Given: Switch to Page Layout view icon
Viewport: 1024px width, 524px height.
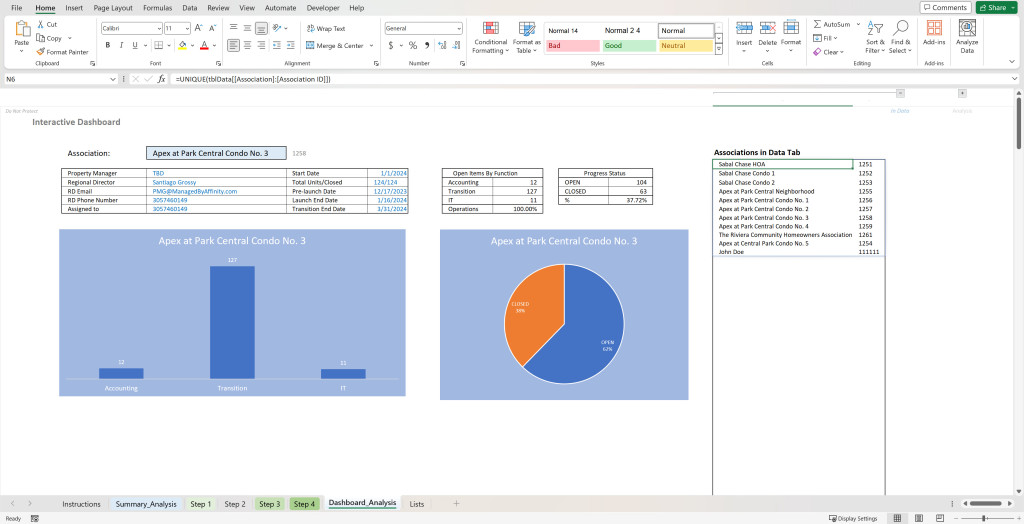Looking at the screenshot, I should [x=919, y=518].
